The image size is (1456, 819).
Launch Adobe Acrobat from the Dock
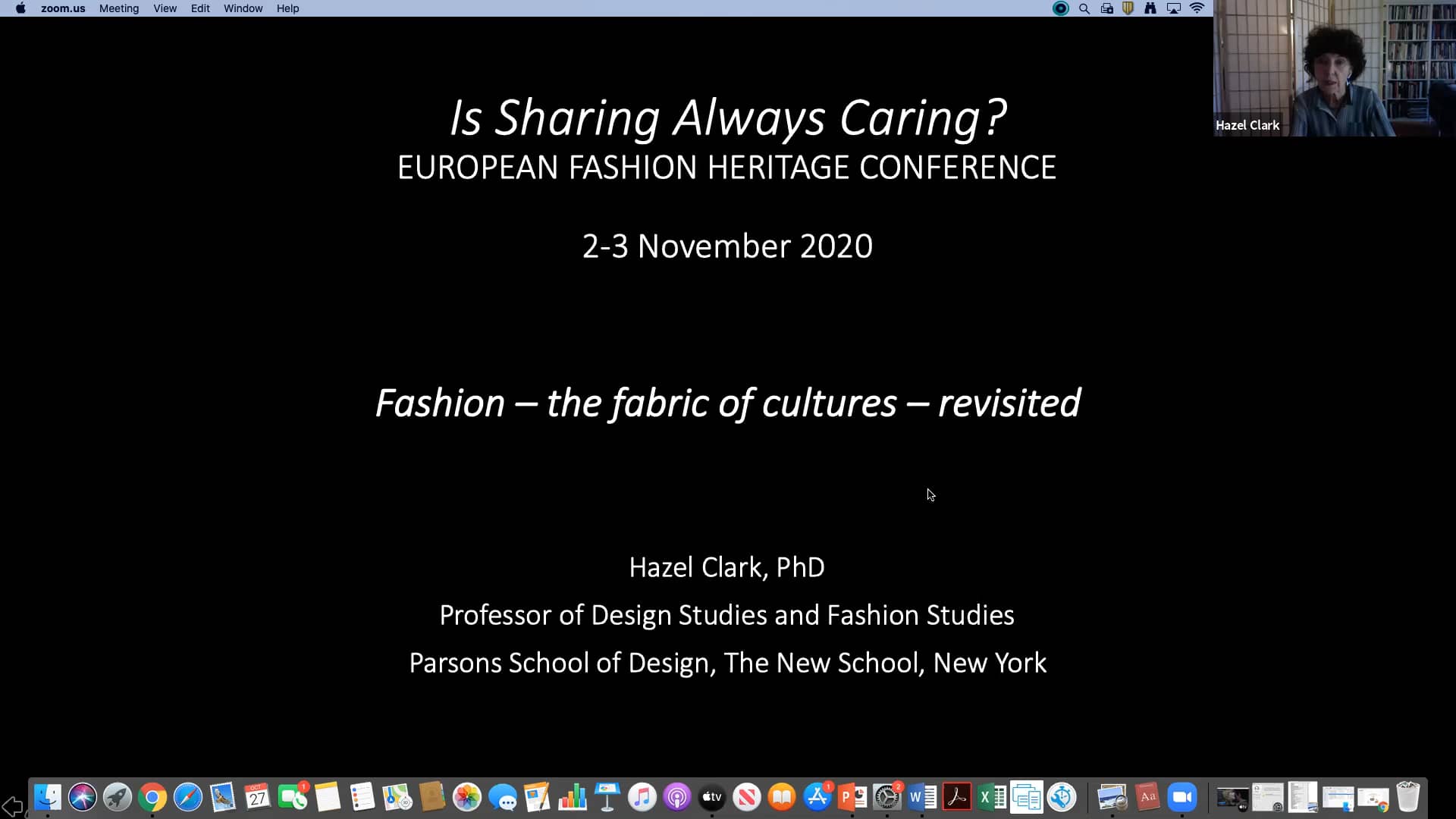(x=957, y=797)
